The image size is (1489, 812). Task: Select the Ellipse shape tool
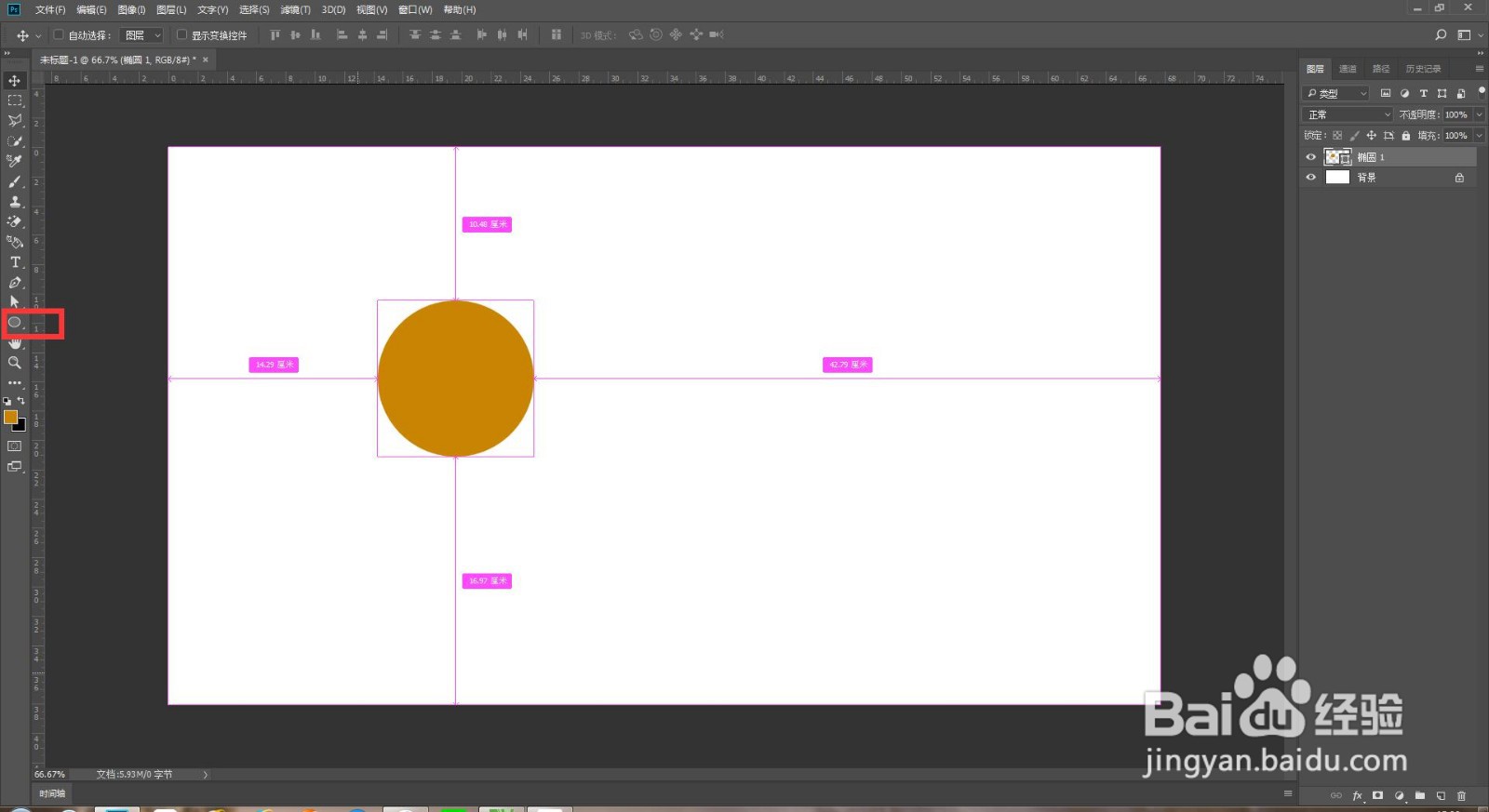tap(15, 323)
